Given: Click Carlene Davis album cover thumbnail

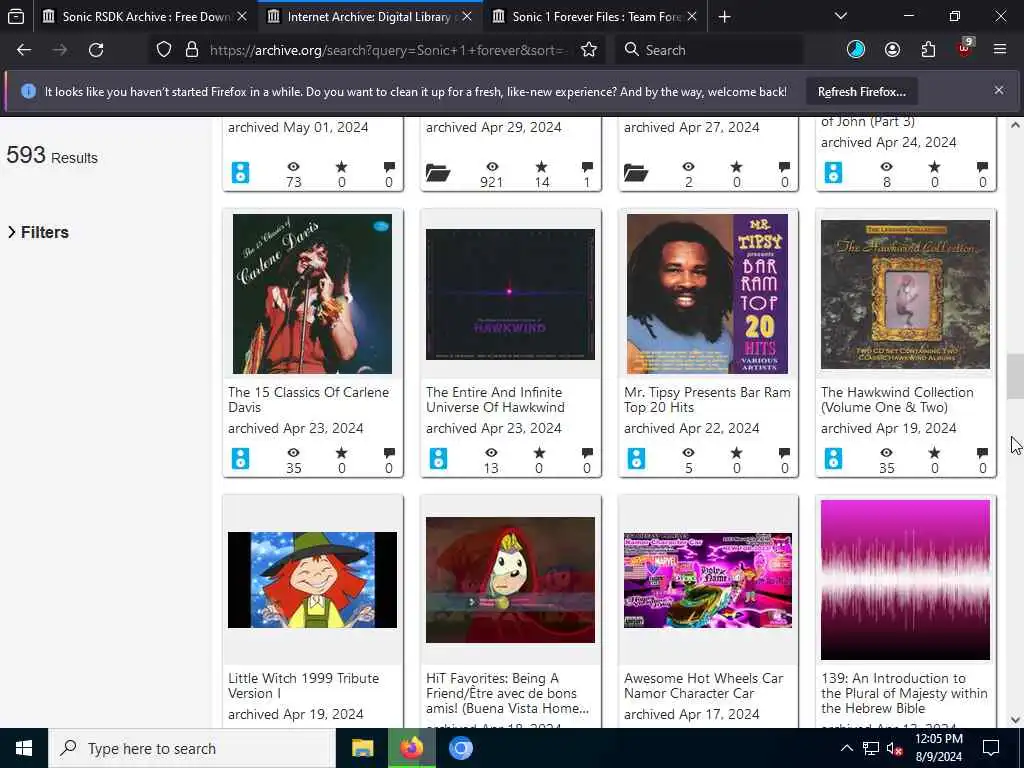Looking at the screenshot, I should click(312, 294).
